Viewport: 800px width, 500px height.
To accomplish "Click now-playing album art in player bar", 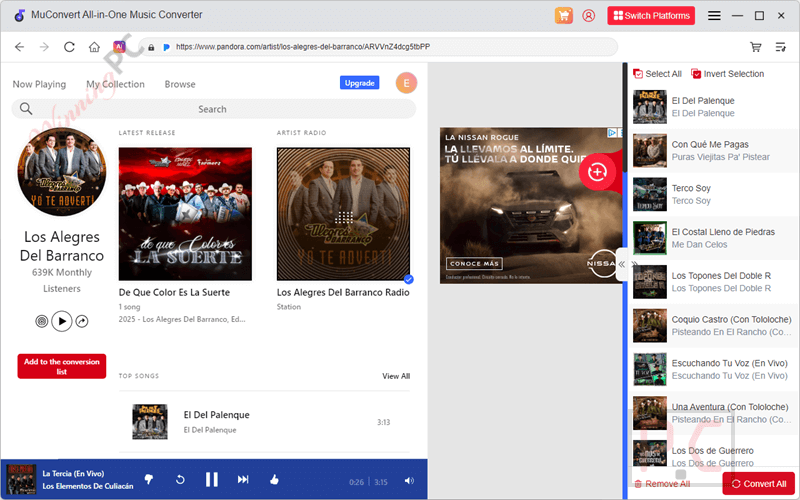I will 21,479.
